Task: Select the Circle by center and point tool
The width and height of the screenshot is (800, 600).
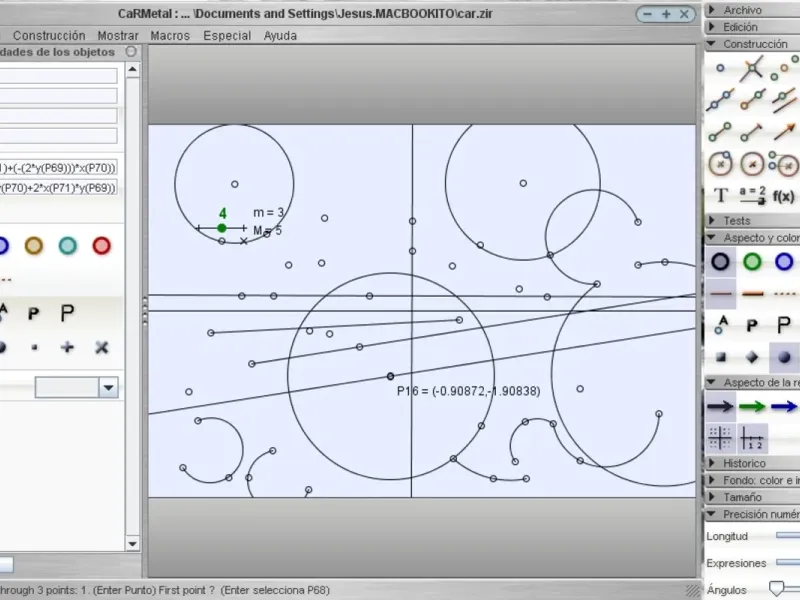Action: pyautogui.click(x=720, y=164)
